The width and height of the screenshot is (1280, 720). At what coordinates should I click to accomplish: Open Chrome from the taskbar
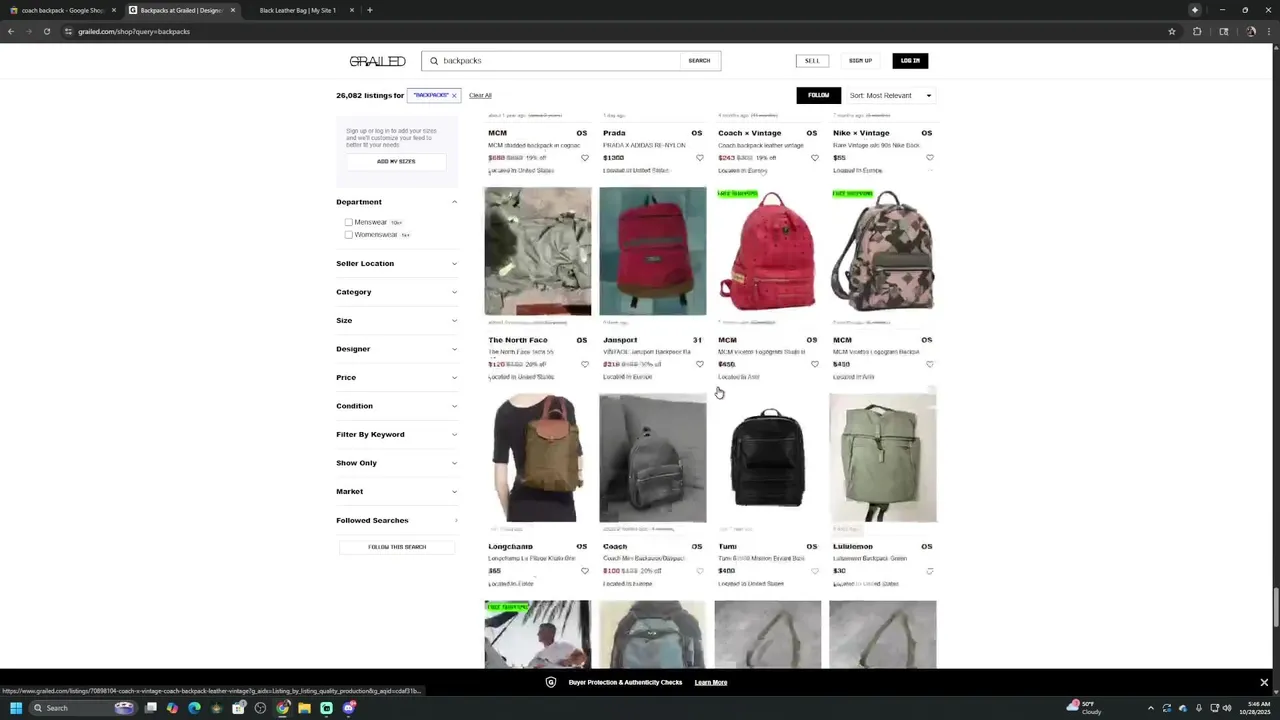pyautogui.click(x=282, y=708)
